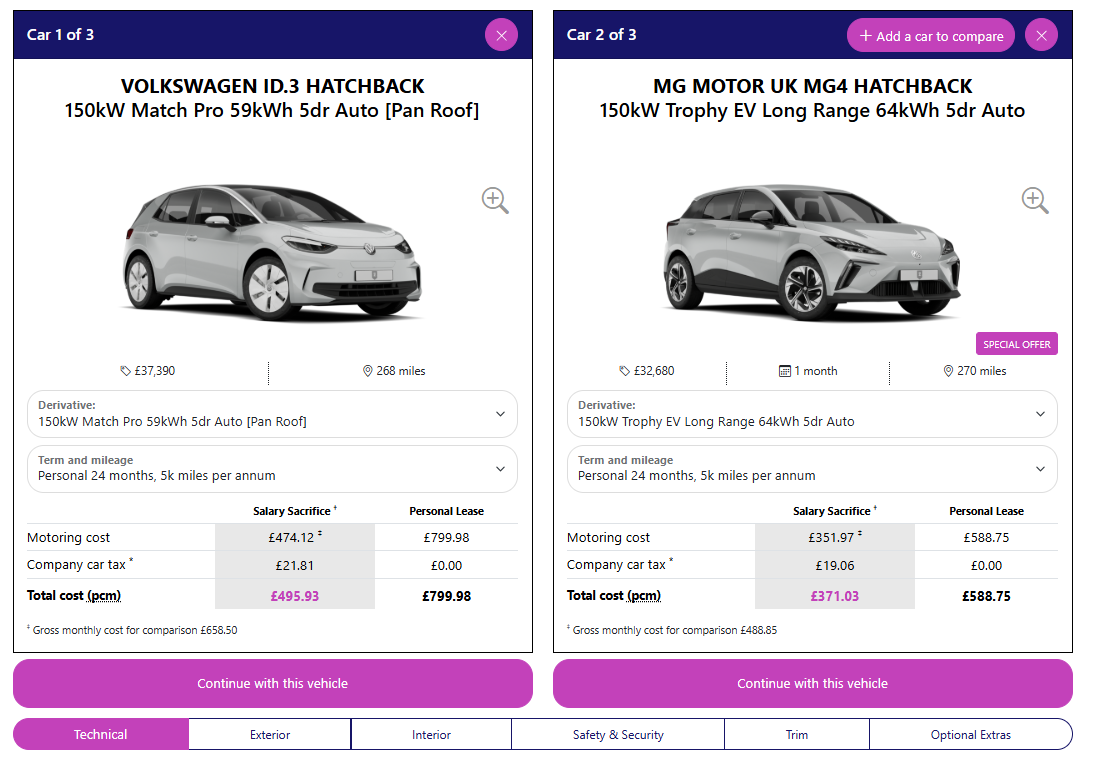
Task: Close the Car 1 of 3 panel
Action: point(501,35)
